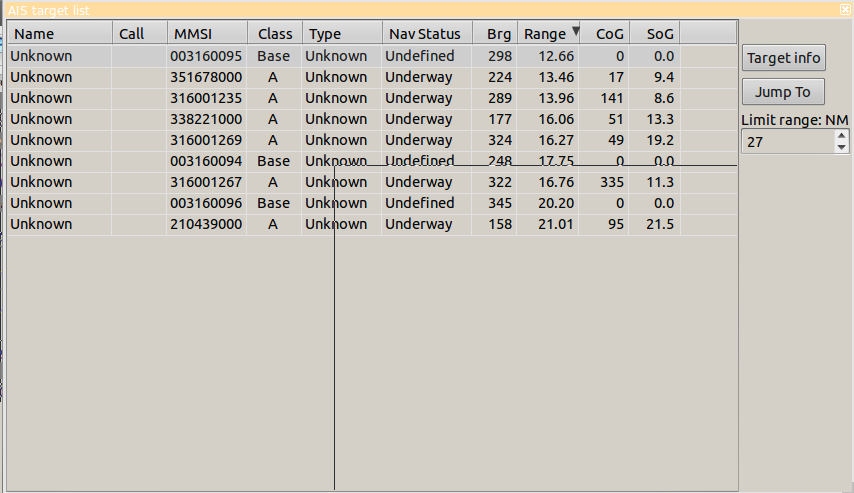Sort by the Class column header
Screen dimensions: 854x493
[275, 34]
